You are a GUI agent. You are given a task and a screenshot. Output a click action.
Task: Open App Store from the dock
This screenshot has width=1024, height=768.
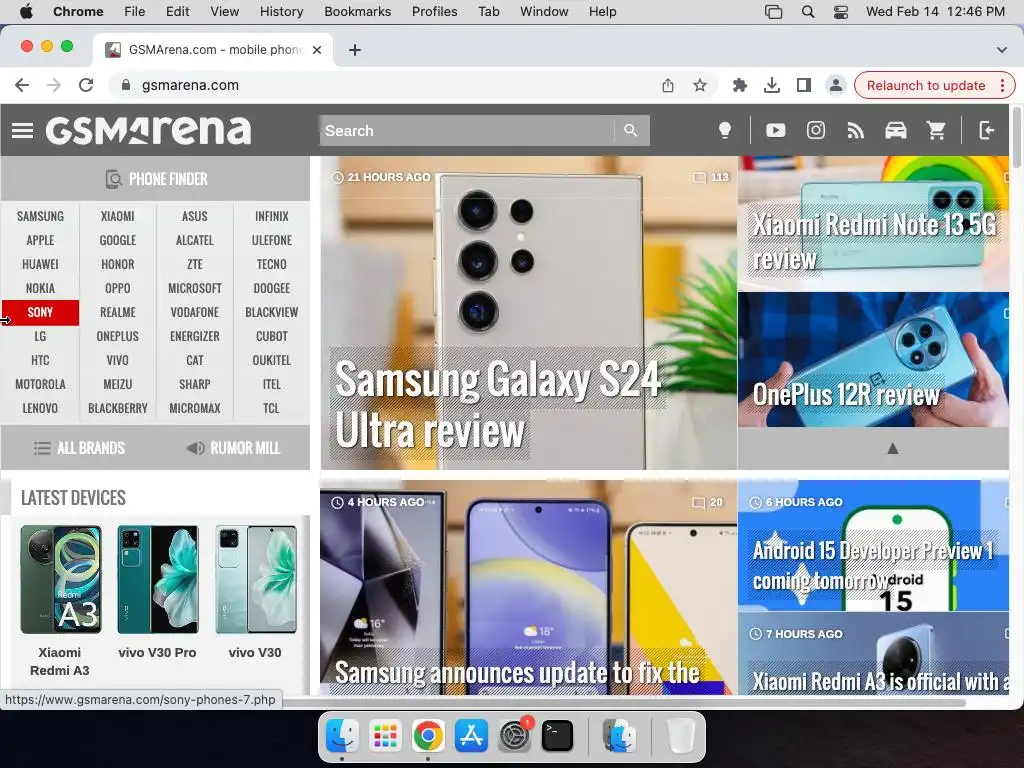(x=472, y=736)
